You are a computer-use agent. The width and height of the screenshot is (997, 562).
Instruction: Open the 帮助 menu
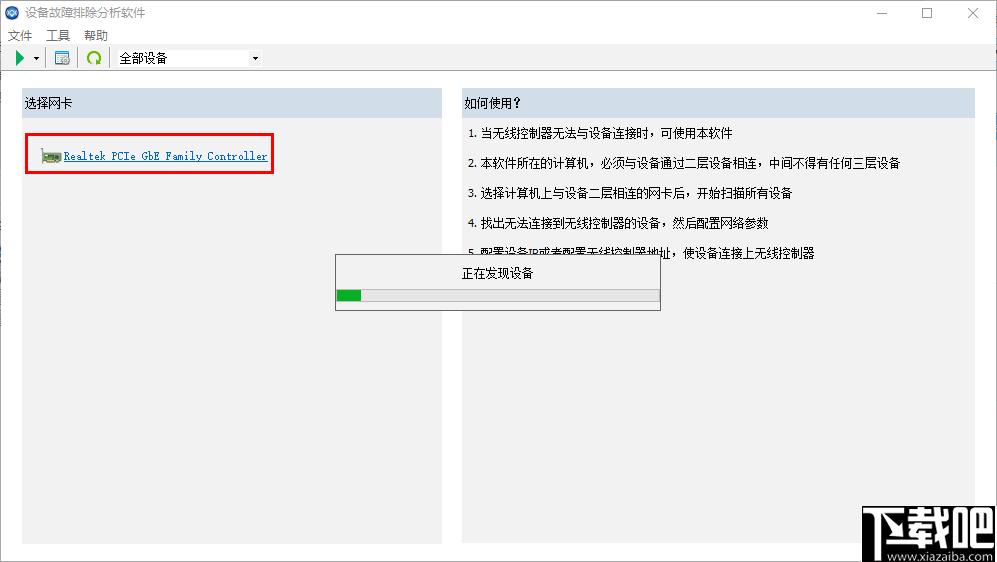click(96, 35)
